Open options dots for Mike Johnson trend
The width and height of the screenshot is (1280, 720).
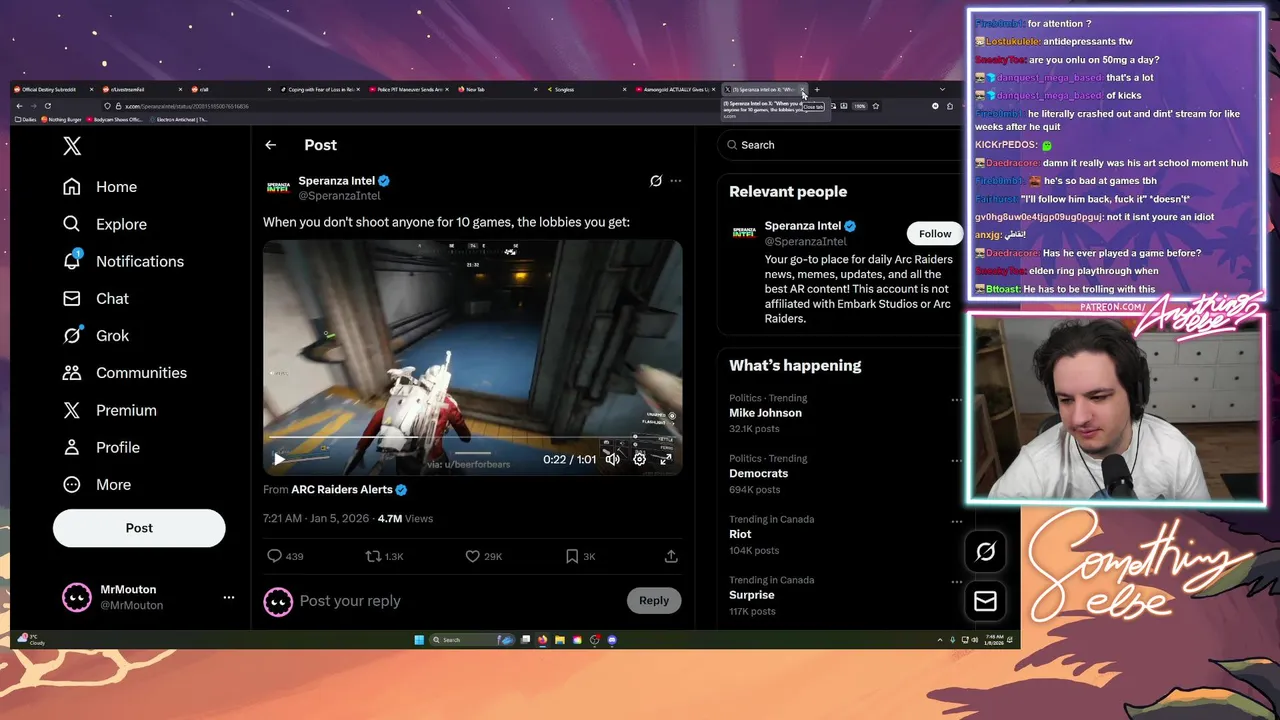(956, 399)
